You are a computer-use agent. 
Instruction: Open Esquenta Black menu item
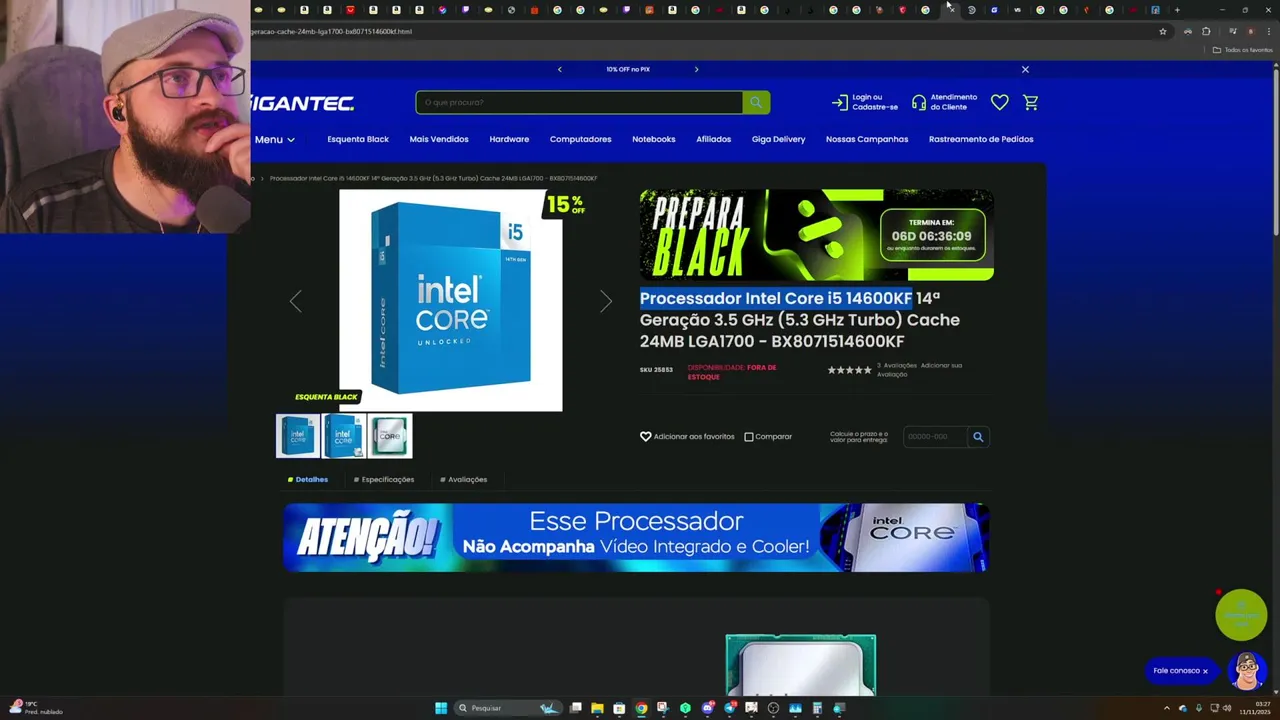358,139
